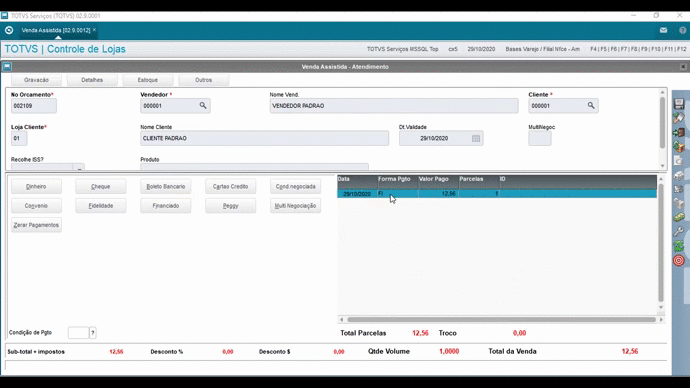Close the Venda Assistida - Atendimento panel
The width and height of the screenshot is (690, 388).
(x=683, y=67)
